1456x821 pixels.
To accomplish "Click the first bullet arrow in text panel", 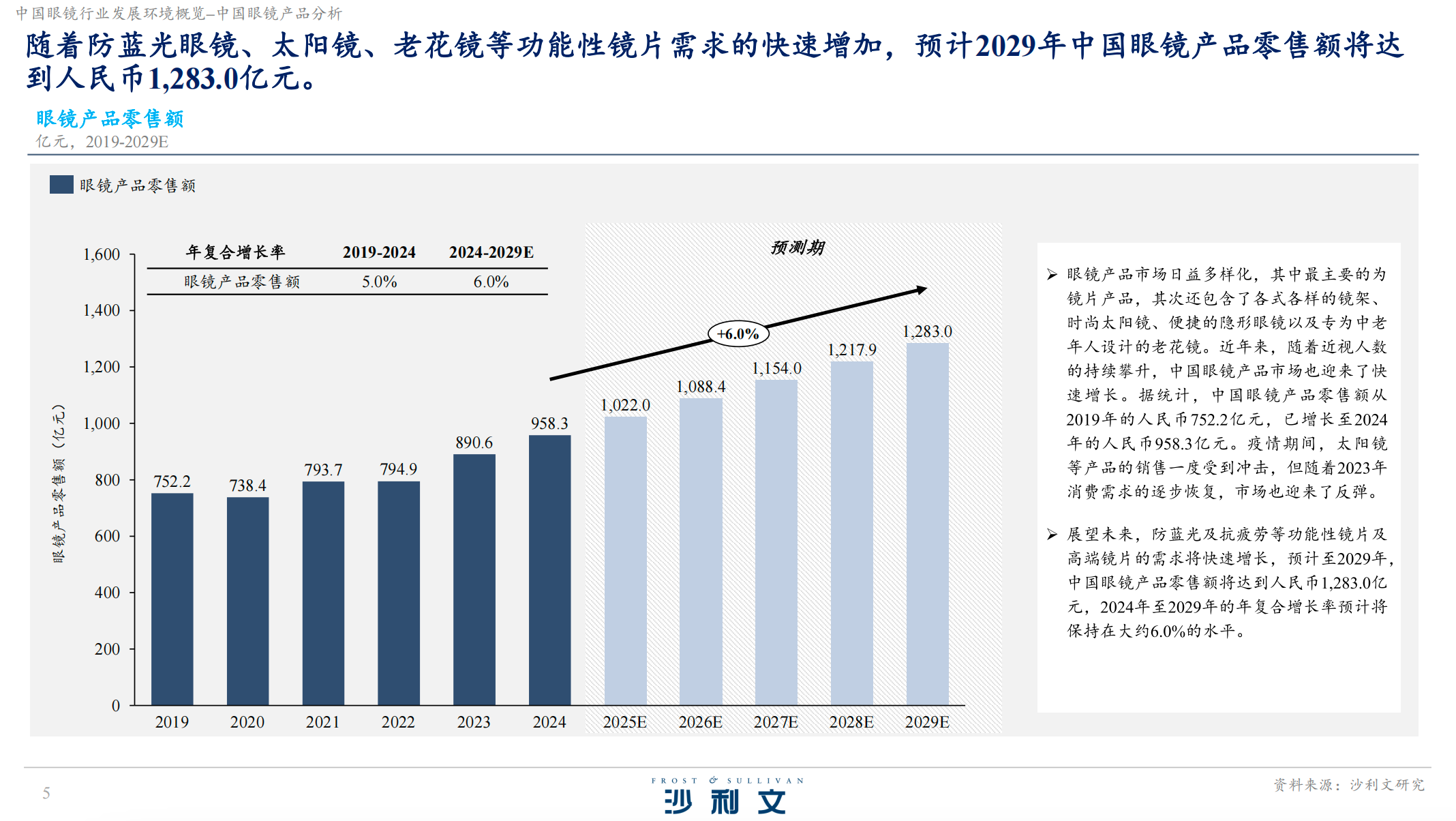I will coord(1052,275).
